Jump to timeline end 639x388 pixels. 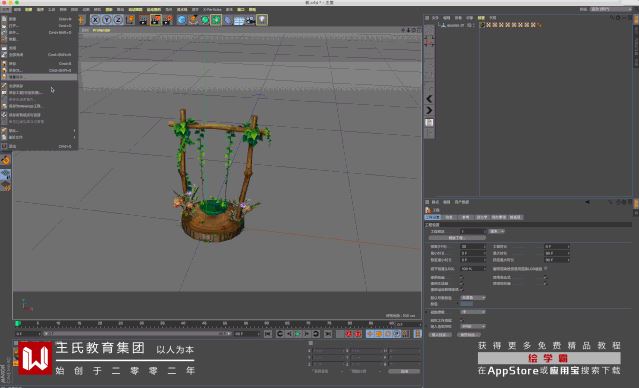pos(328,334)
